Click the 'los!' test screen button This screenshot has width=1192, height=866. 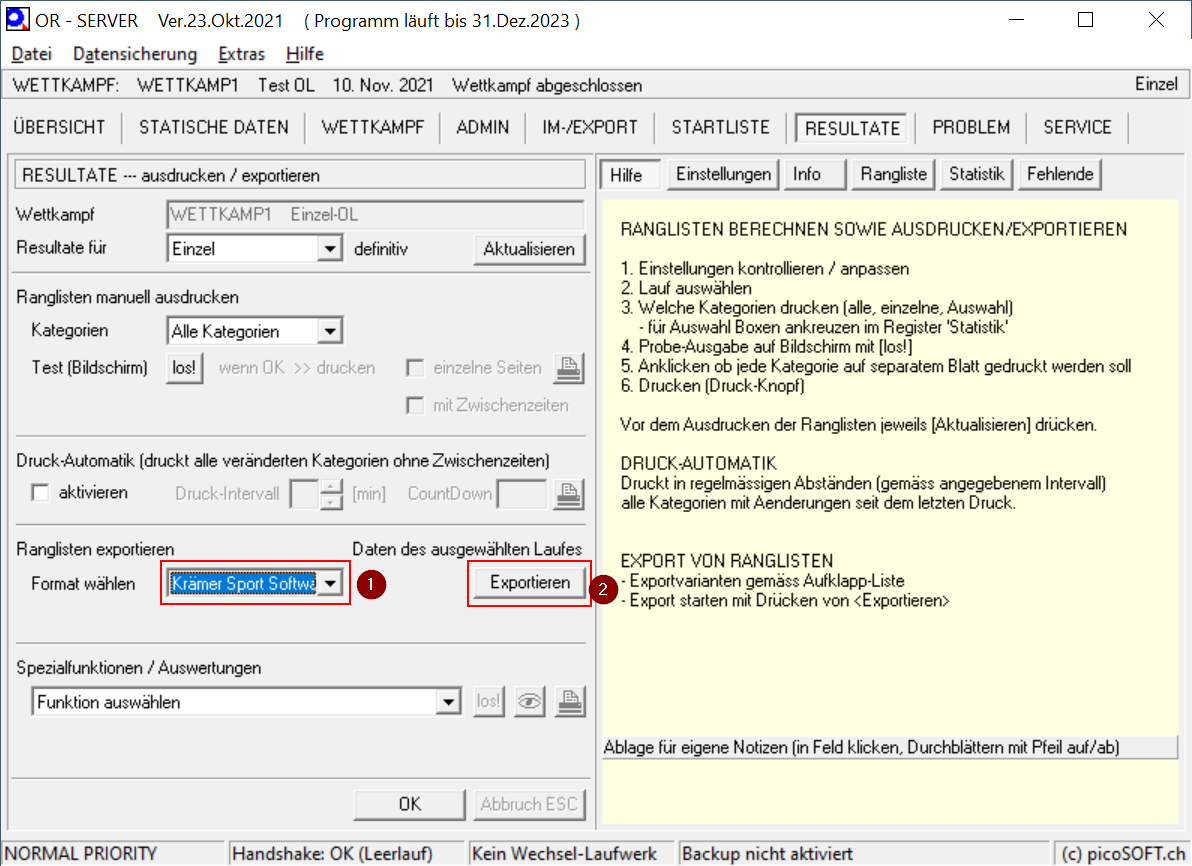(184, 368)
